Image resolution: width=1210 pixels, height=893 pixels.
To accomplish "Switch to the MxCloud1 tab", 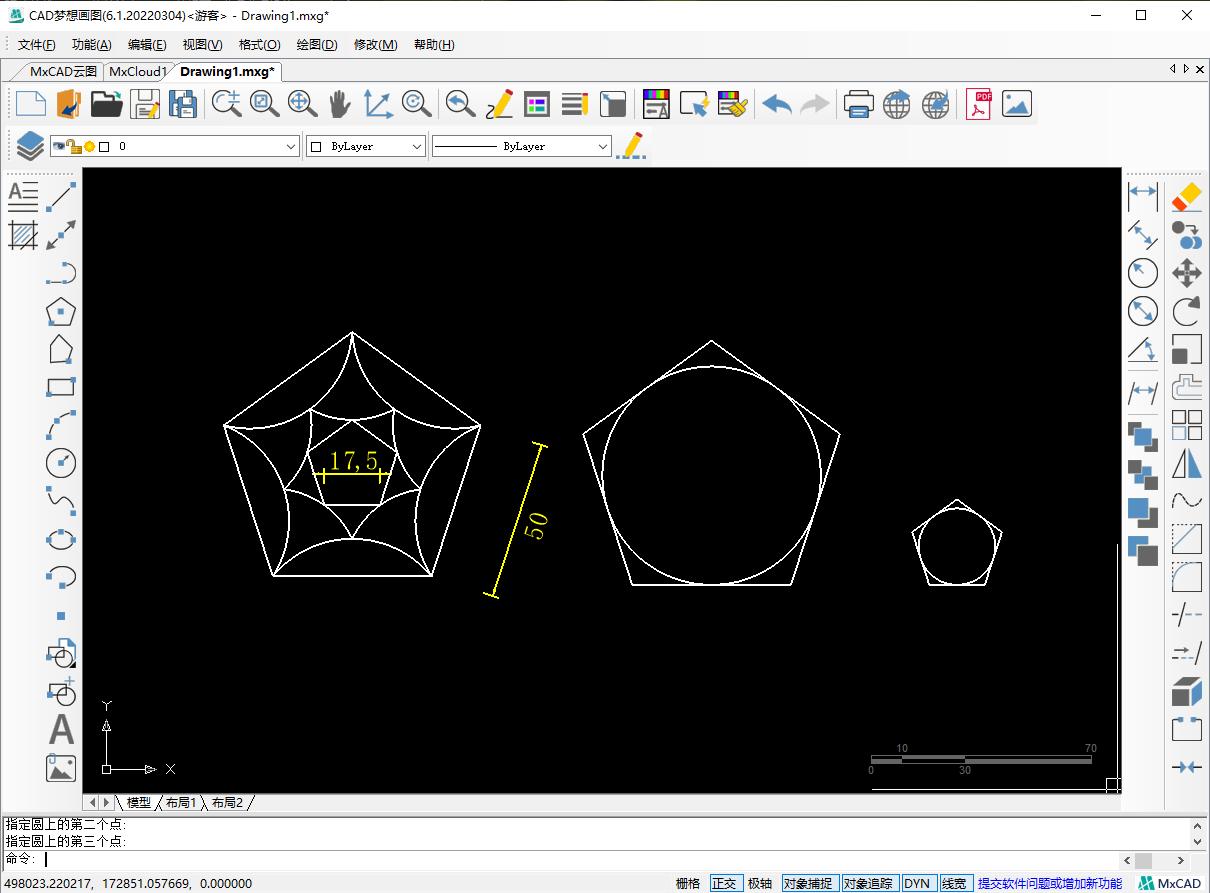I will click(137, 71).
